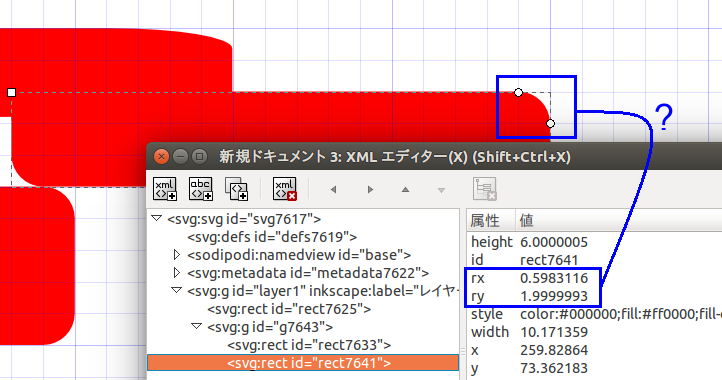Expand the sodipodi:namedview base node
Image resolution: width=722 pixels, height=380 pixels.
(x=176, y=255)
